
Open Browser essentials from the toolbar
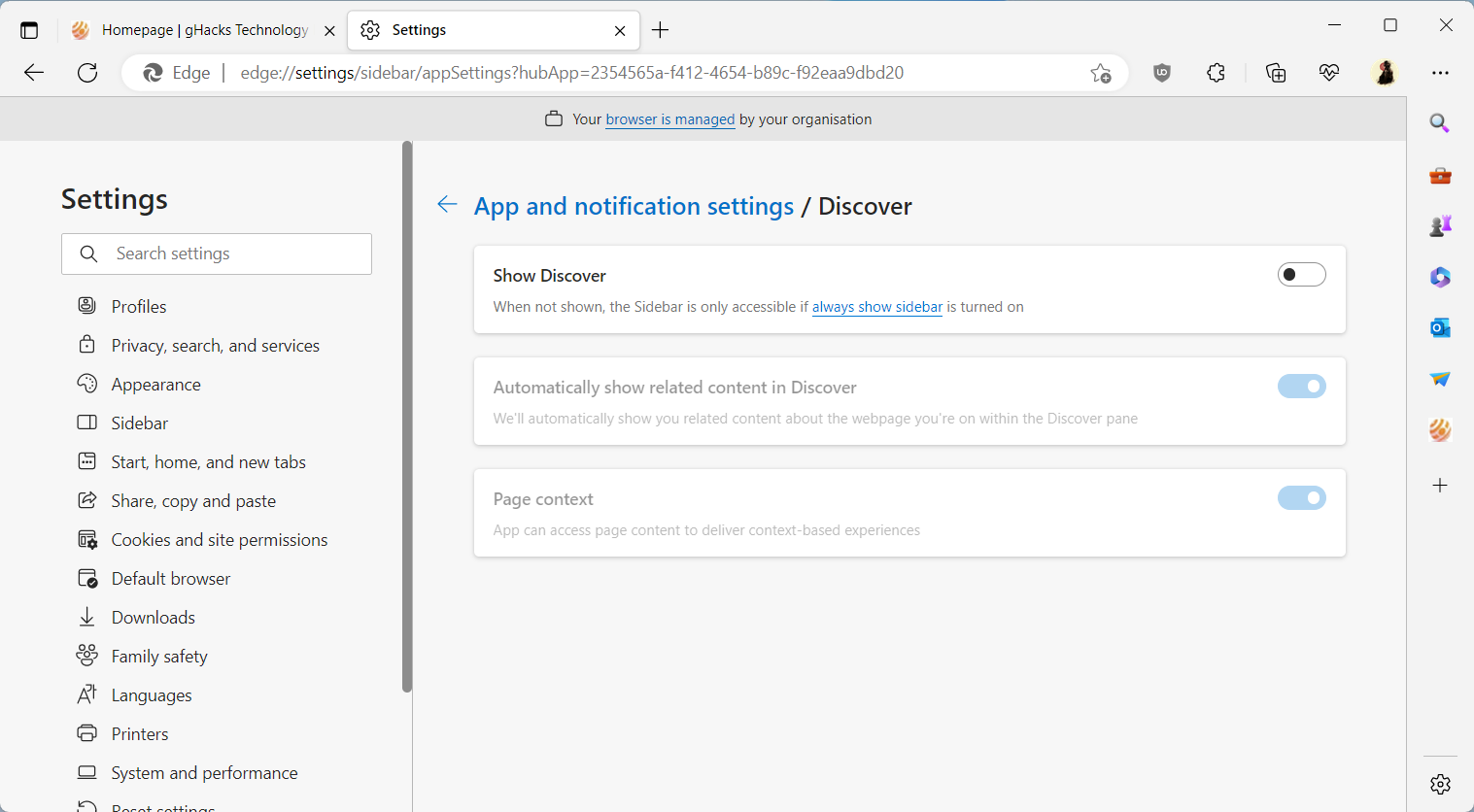[x=1328, y=72]
